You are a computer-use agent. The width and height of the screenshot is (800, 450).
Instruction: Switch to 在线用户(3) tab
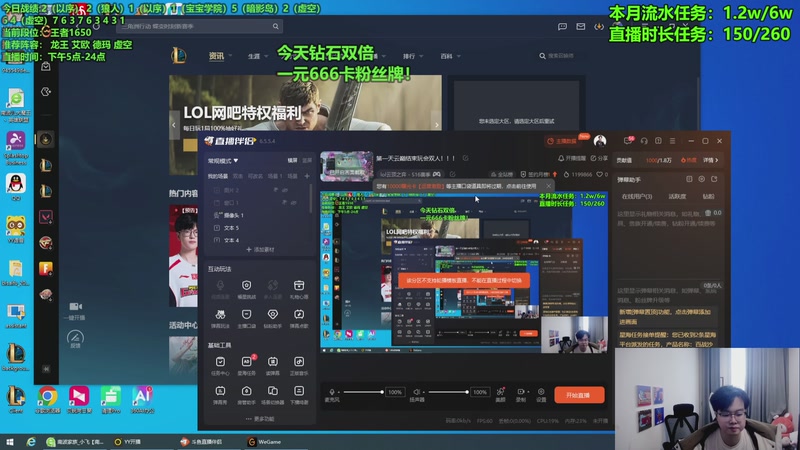[637, 196]
